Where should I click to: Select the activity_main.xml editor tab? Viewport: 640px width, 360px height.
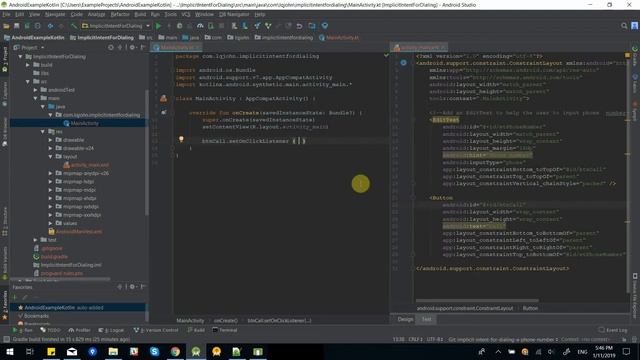click(x=419, y=47)
